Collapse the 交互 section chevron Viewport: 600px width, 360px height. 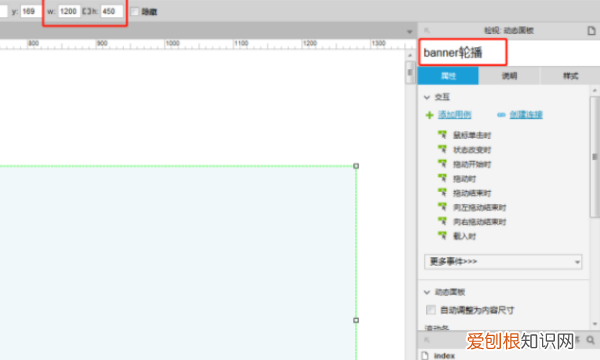(x=427, y=98)
